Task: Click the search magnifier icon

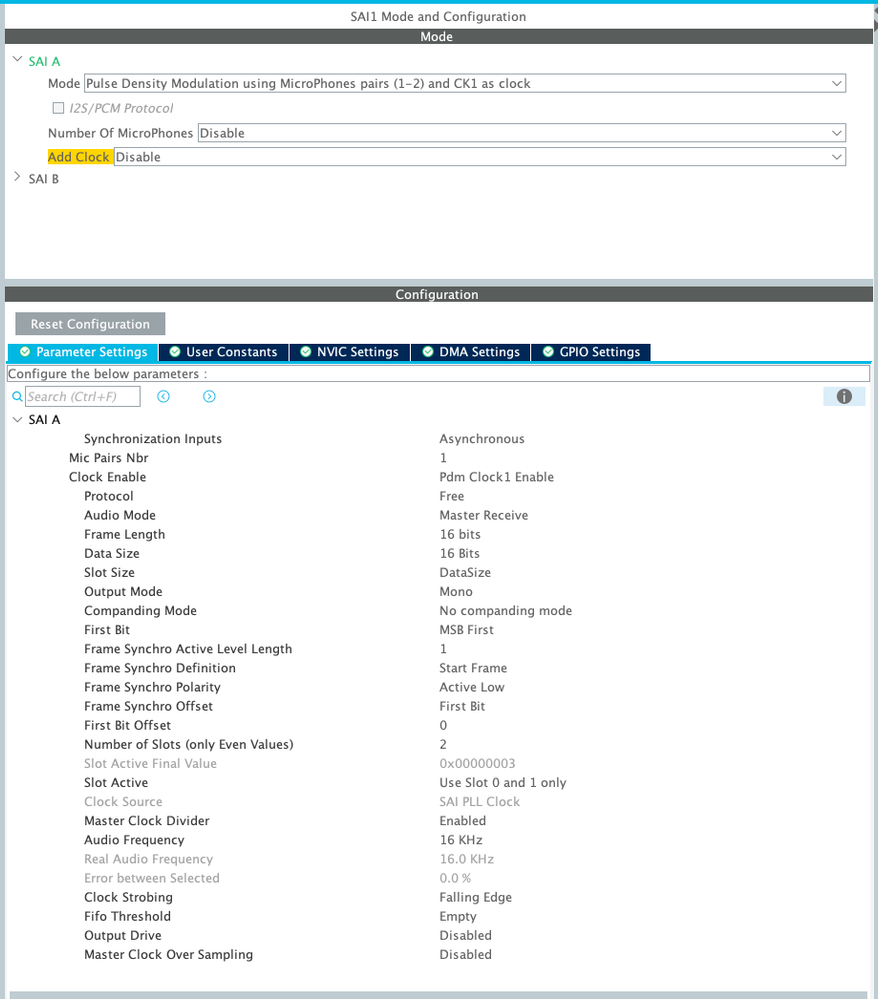Action: click(16, 396)
